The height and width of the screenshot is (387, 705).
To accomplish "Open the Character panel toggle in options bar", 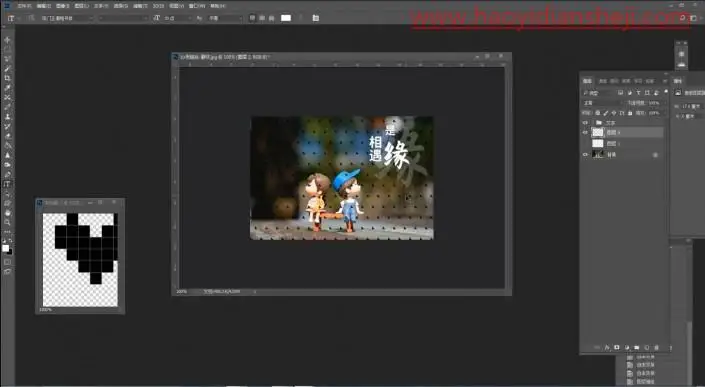I will pyautogui.click(x=316, y=18).
